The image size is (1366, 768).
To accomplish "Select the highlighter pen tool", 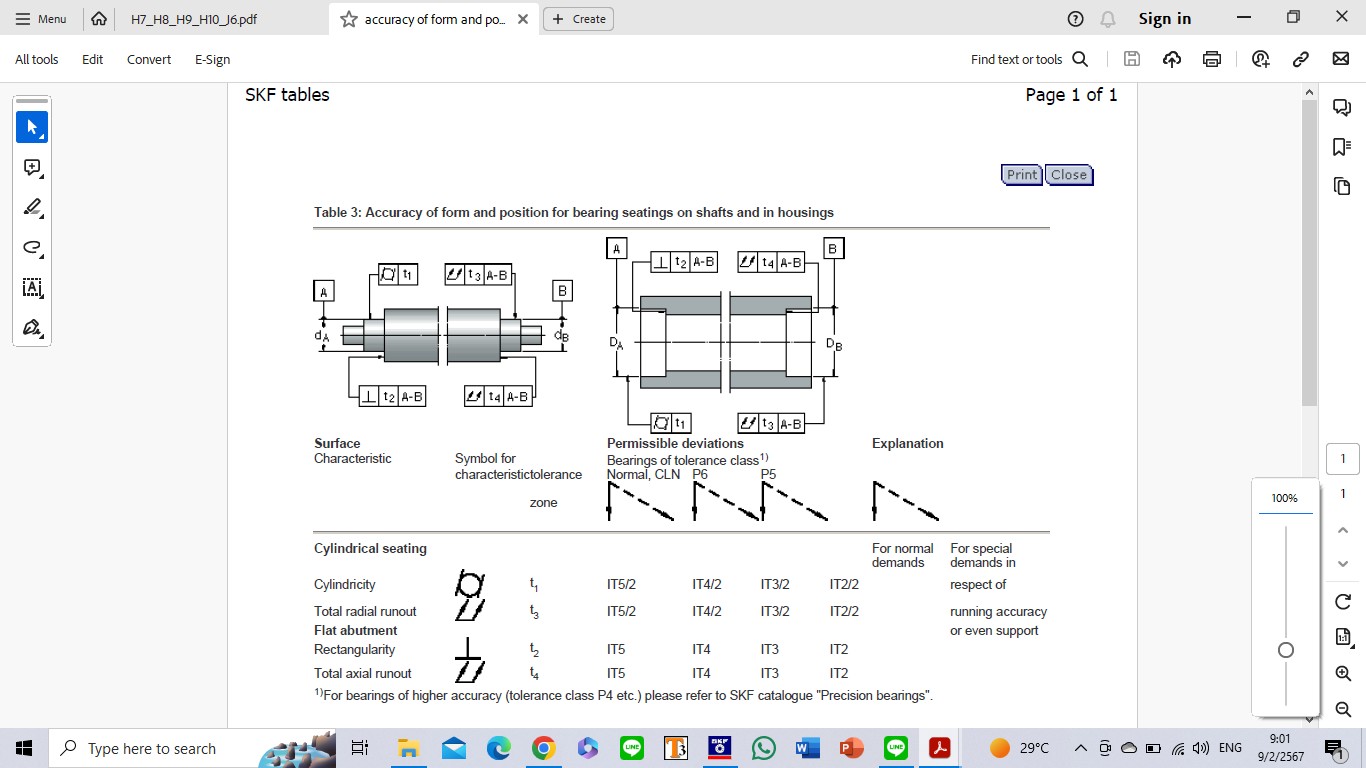I will tap(32, 208).
